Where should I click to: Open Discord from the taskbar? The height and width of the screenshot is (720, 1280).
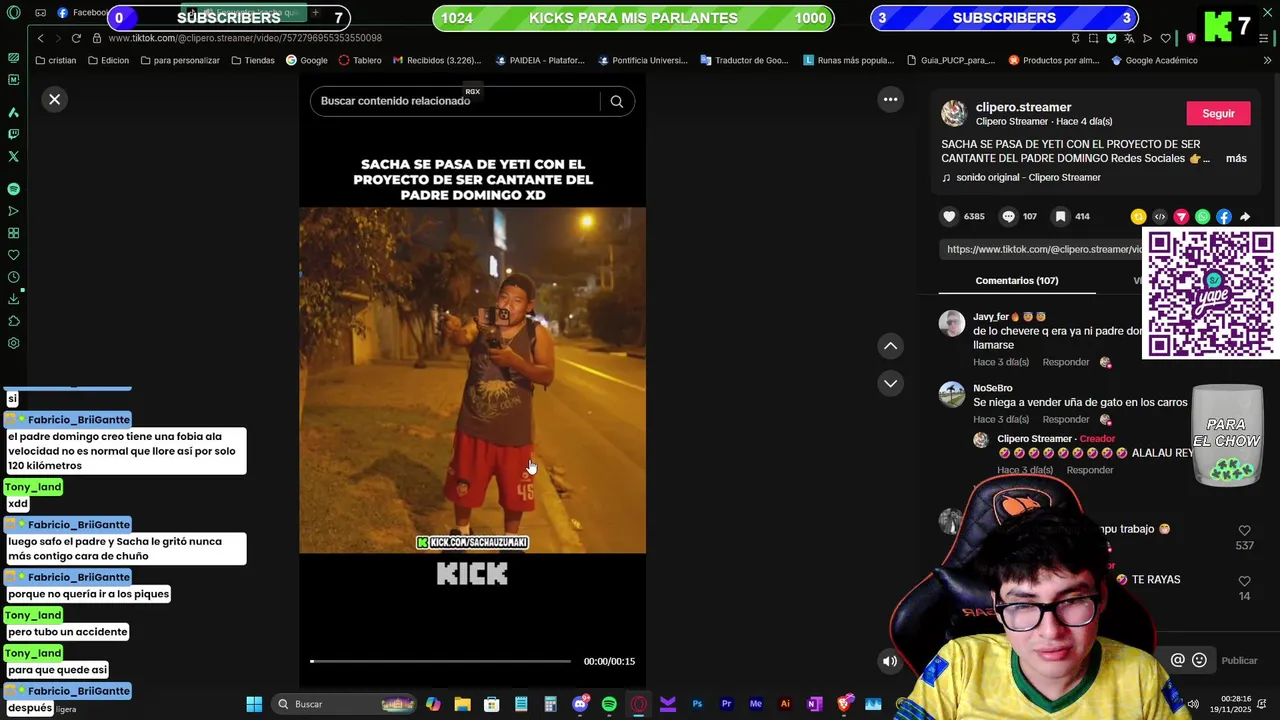pos(580,704)
